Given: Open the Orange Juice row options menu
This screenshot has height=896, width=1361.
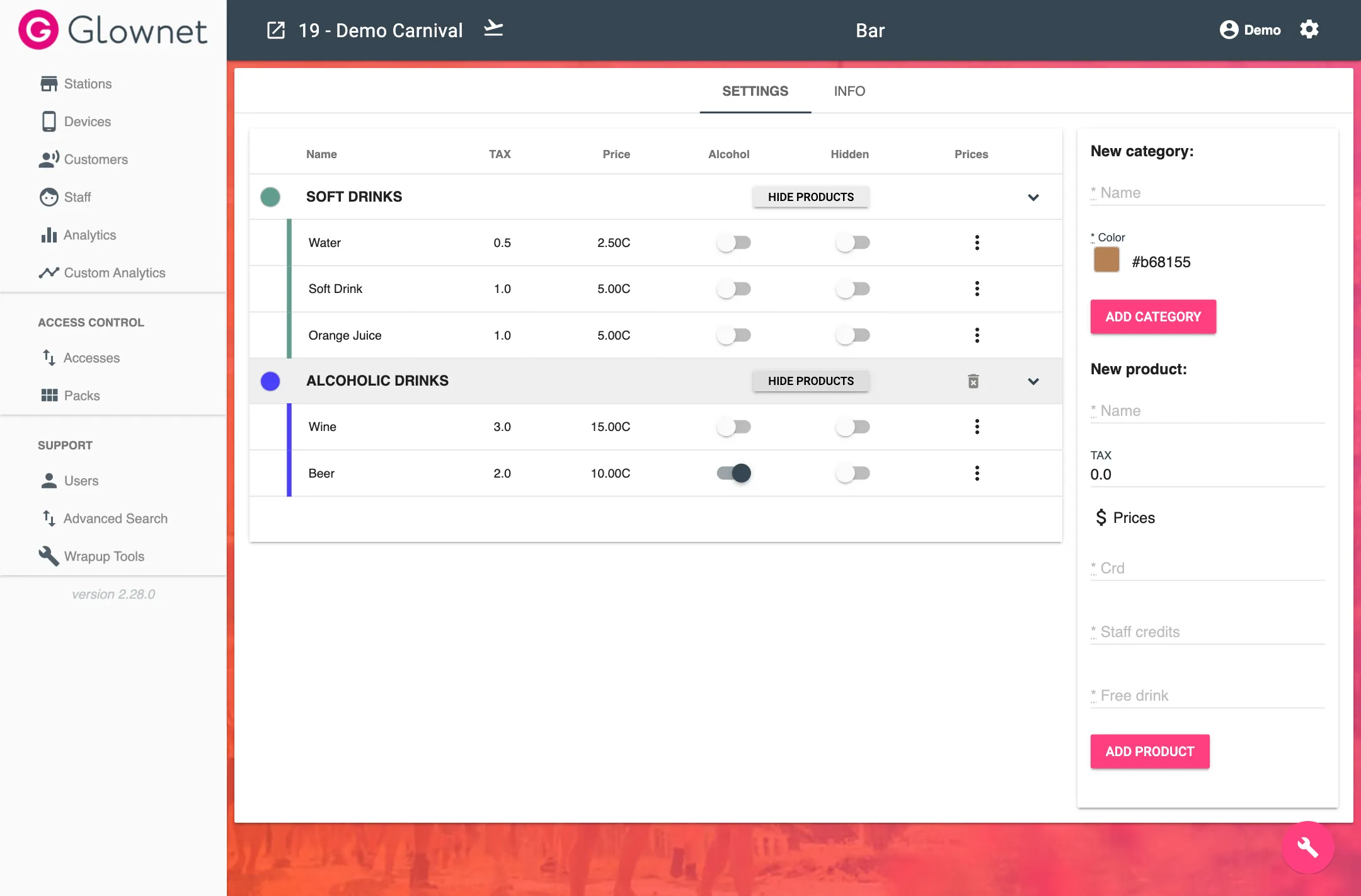Looking at the screenshot, I should [x=977, y=335].
